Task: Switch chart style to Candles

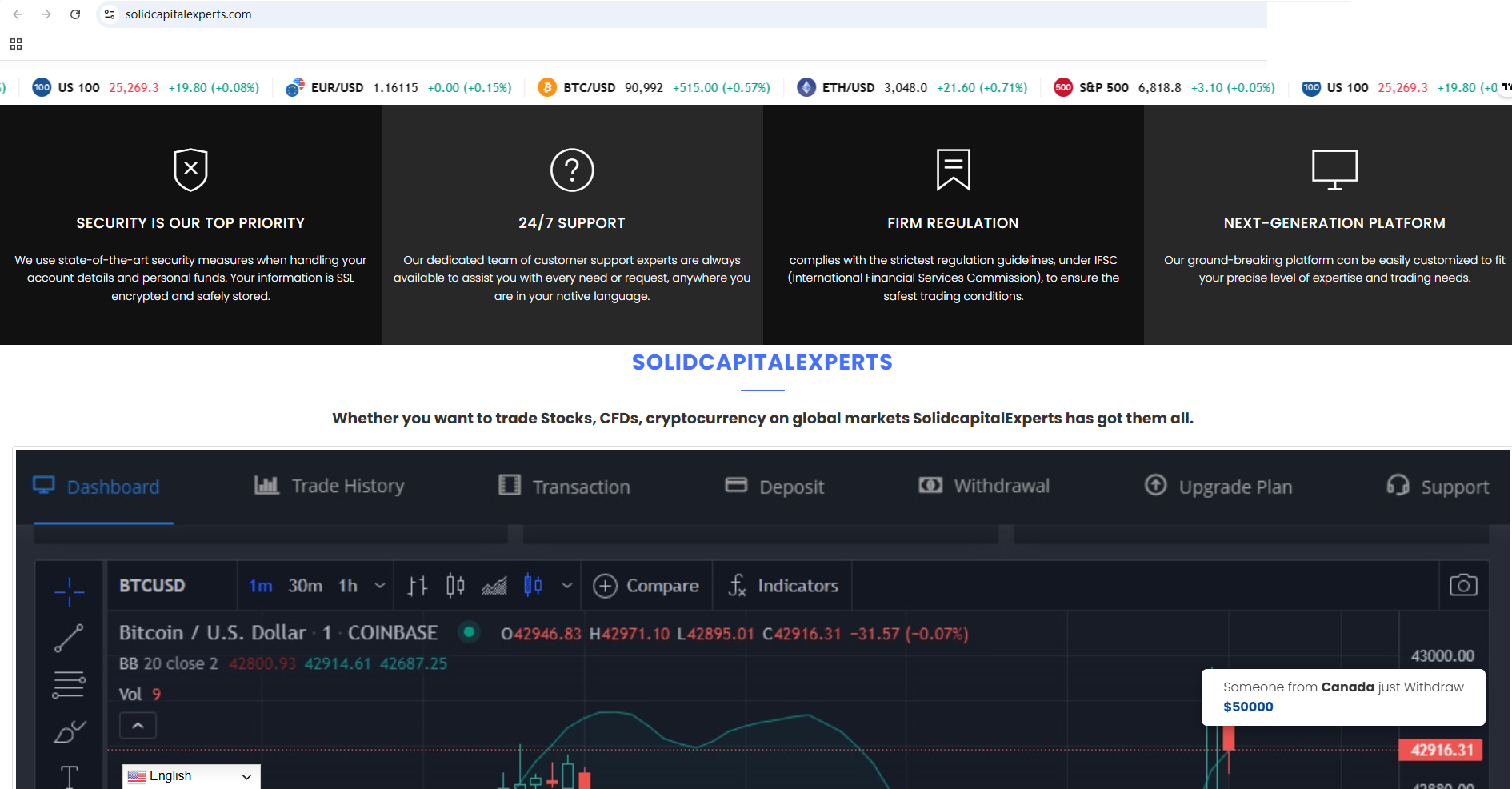Action: click(455, 586)
